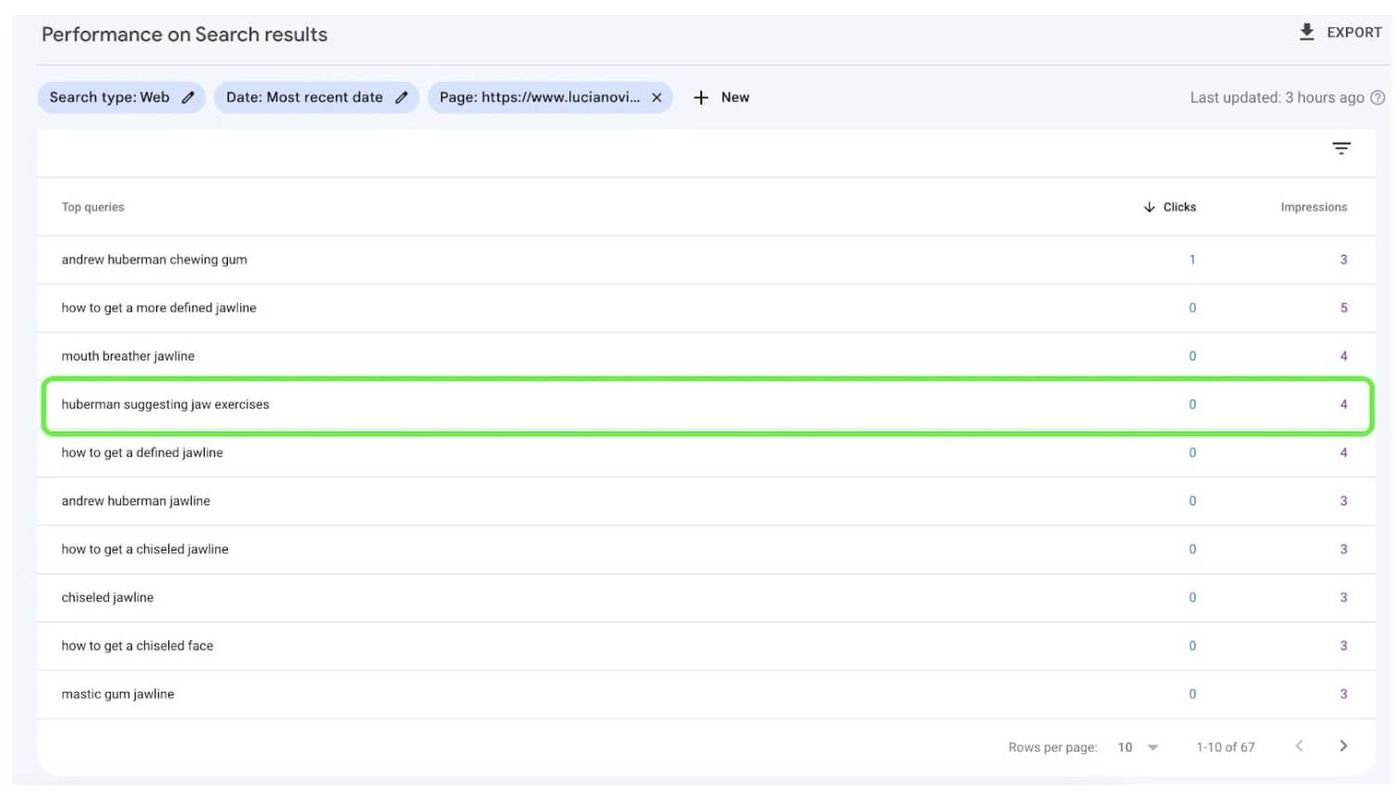Edit the Search type: Web filter pencil
This screenshot has height=798, width=1400.
(188, 97)
